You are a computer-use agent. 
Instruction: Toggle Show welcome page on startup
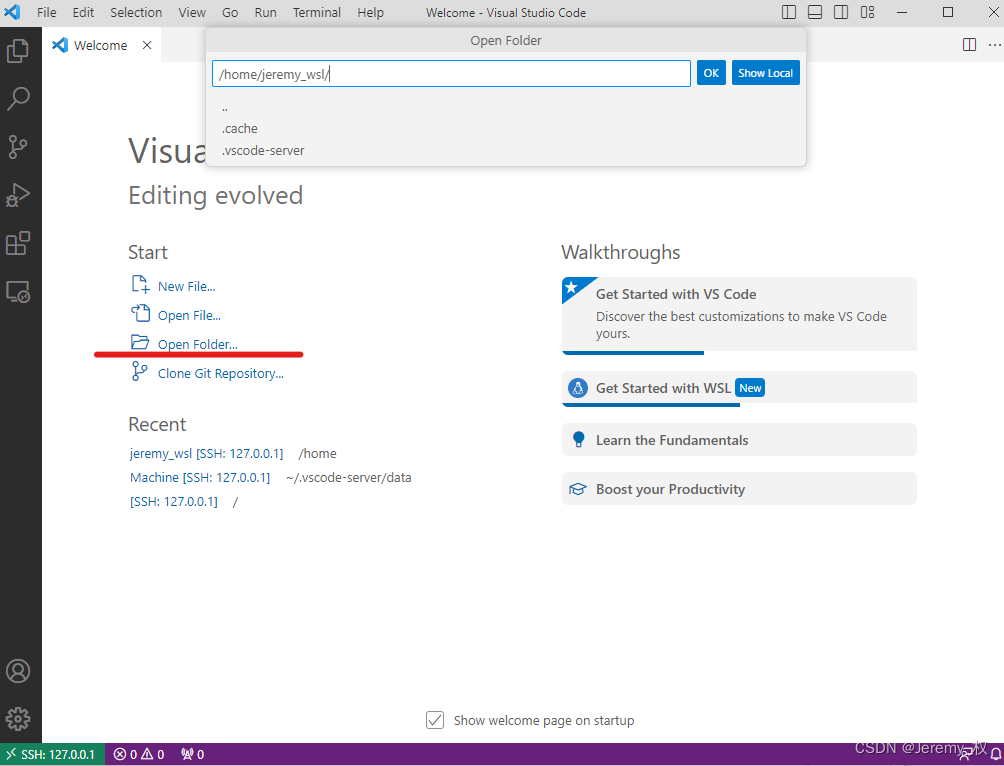[435, 720]
